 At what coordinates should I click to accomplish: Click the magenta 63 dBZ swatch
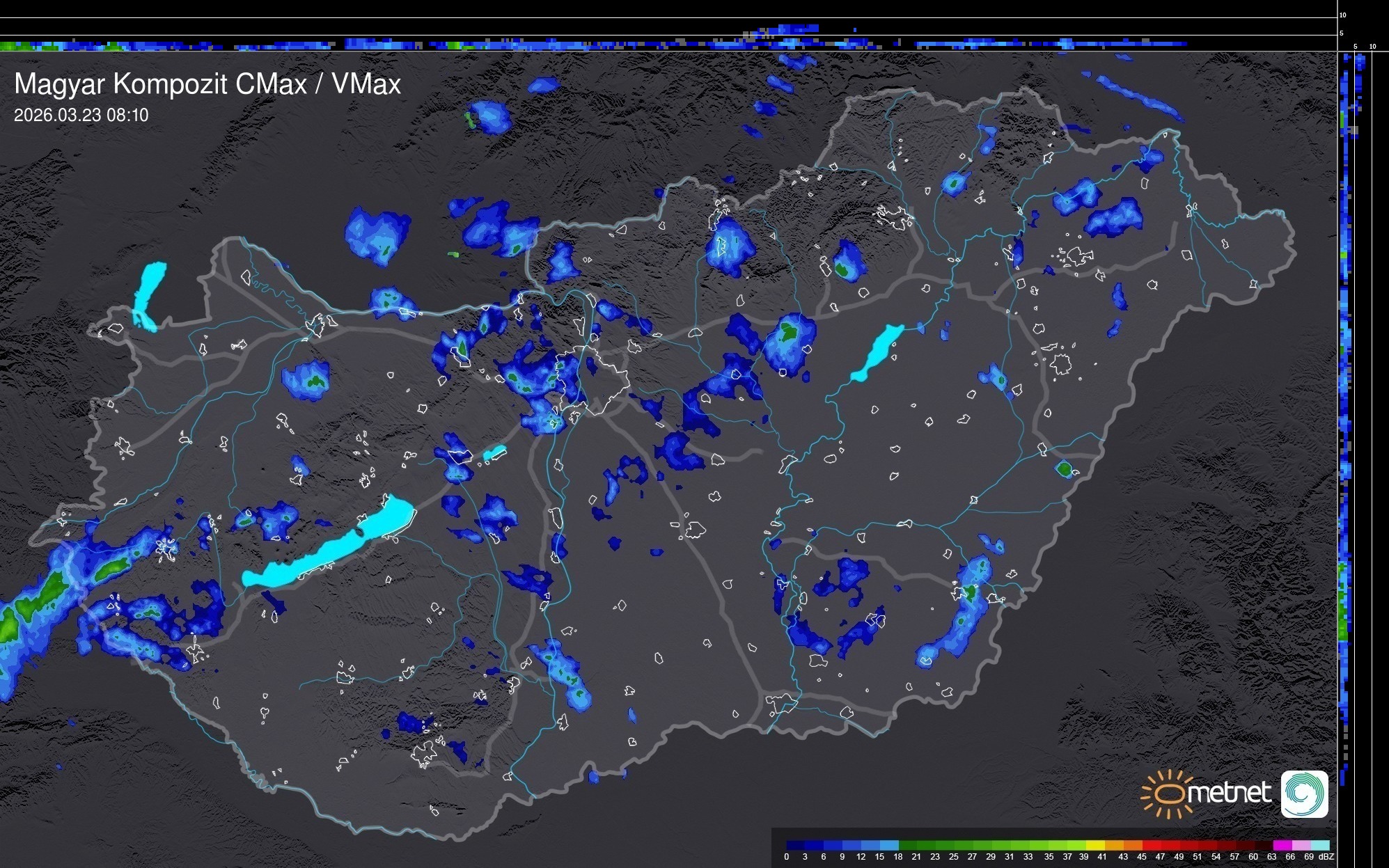pyautogui.click(x=1282, y=845)
